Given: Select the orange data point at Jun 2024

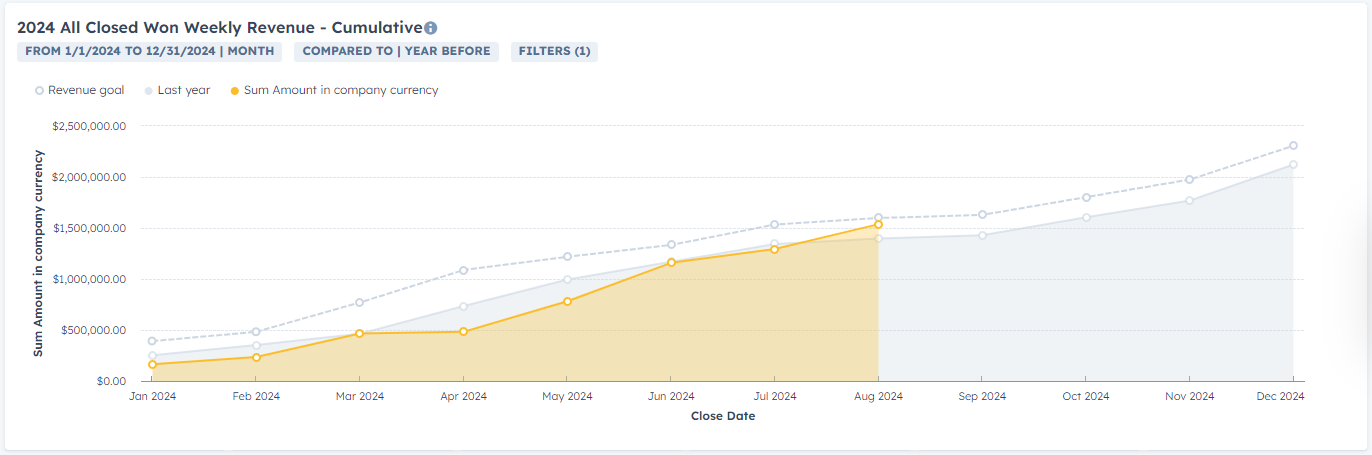Looking at the screenshot, I should point(671,262).
